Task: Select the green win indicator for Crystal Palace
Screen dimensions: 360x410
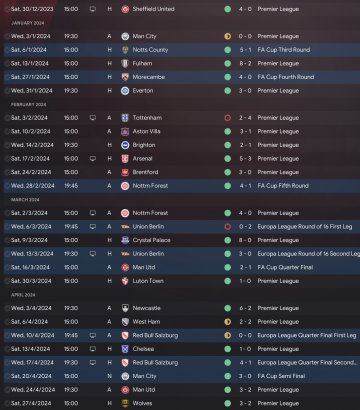Action: [x=228, y=240]
